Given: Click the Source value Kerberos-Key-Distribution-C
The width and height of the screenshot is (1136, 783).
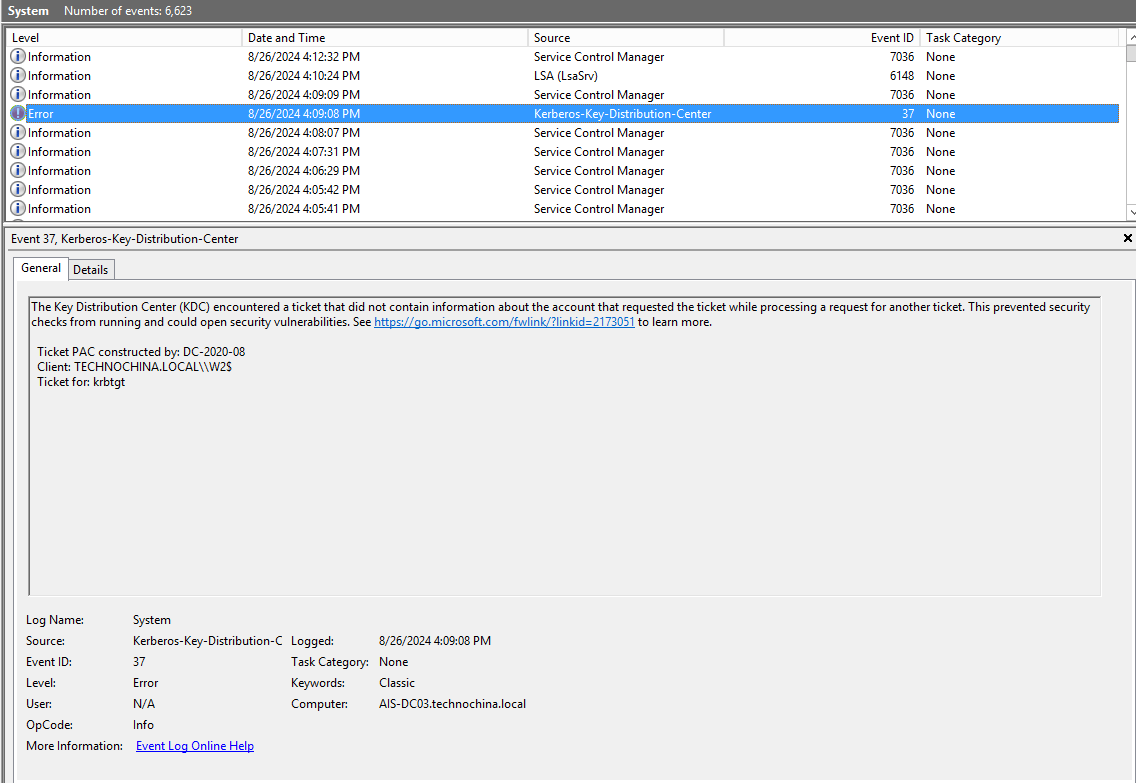Looking at the screenshot, I should [x=207, y=641].
